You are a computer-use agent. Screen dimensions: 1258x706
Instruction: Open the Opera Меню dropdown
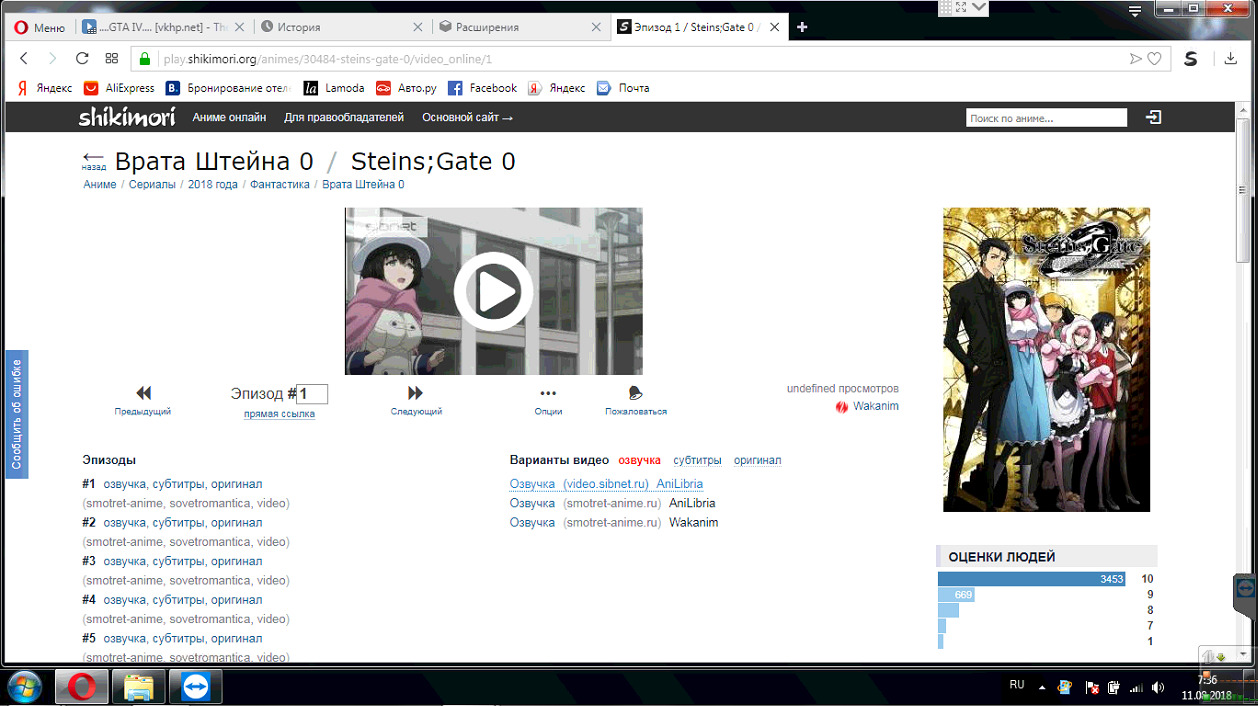point(39,27)
